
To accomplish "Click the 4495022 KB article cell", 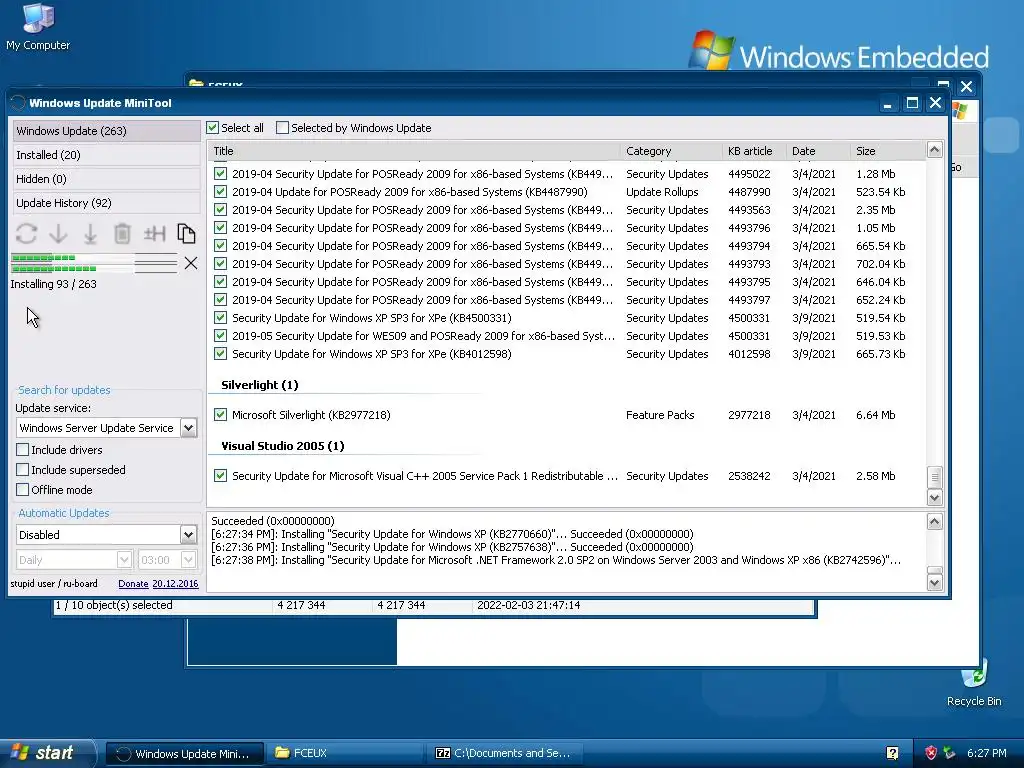I will [749, 174].
